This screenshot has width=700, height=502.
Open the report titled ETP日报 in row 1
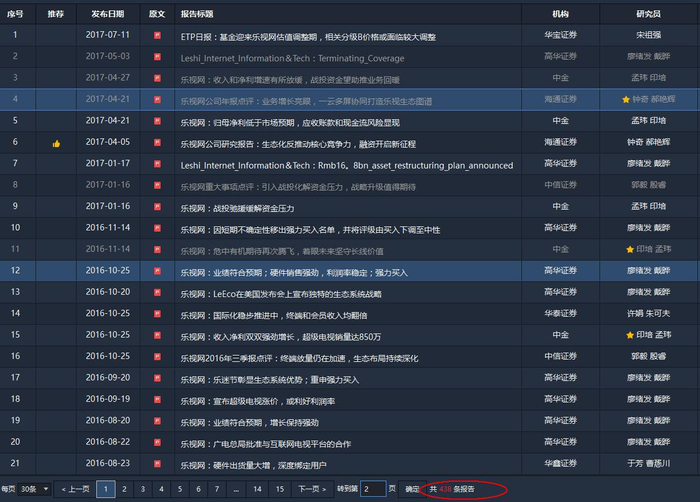click(x=308, y=37)
